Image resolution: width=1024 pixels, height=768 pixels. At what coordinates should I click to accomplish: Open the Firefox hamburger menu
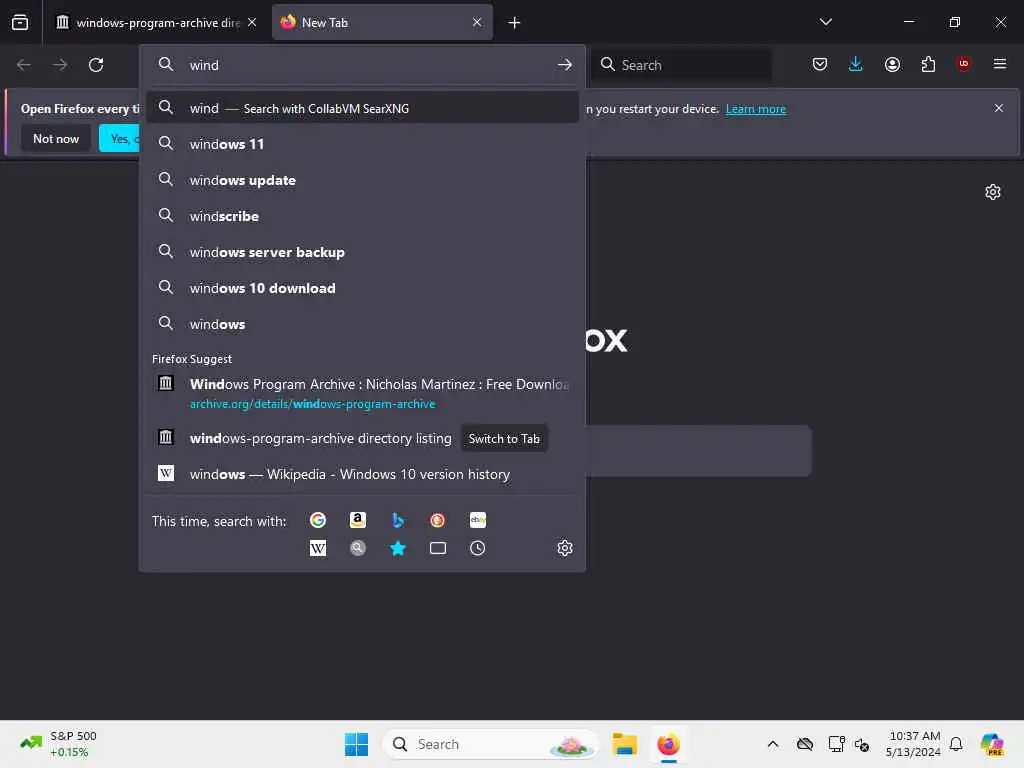pos(999,64)
